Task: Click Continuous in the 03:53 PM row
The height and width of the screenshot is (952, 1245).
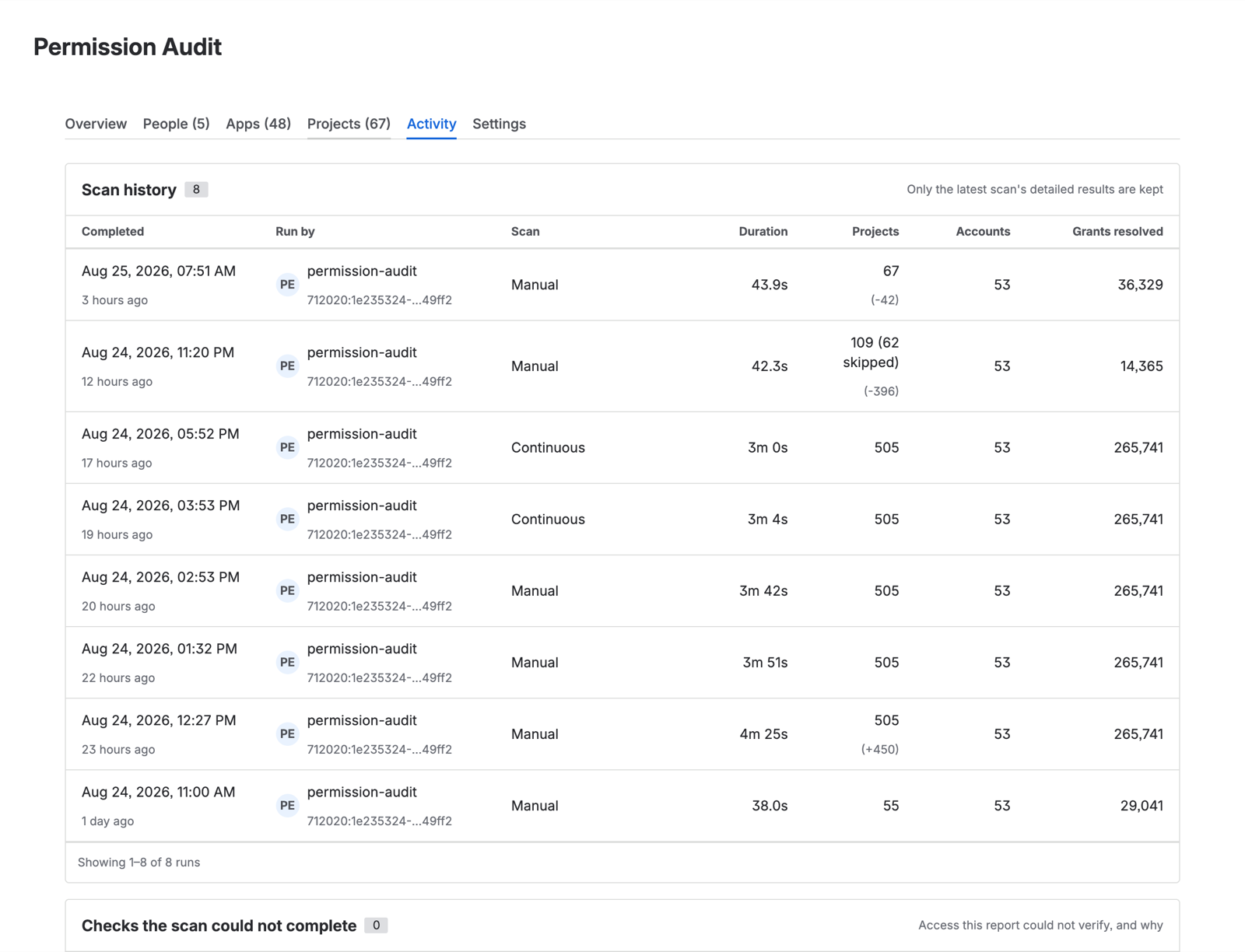Action: pos(548,519)
